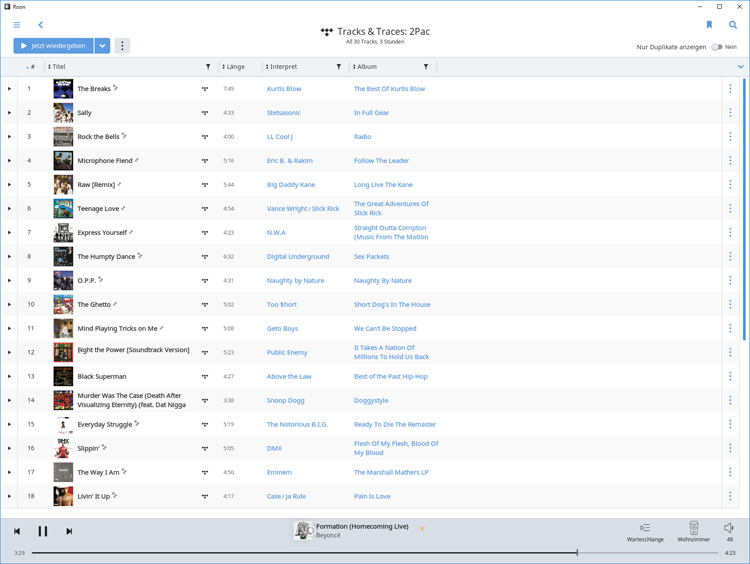Open album Doggystyle link
The image size is (750, 564).
tap(371, 400)
